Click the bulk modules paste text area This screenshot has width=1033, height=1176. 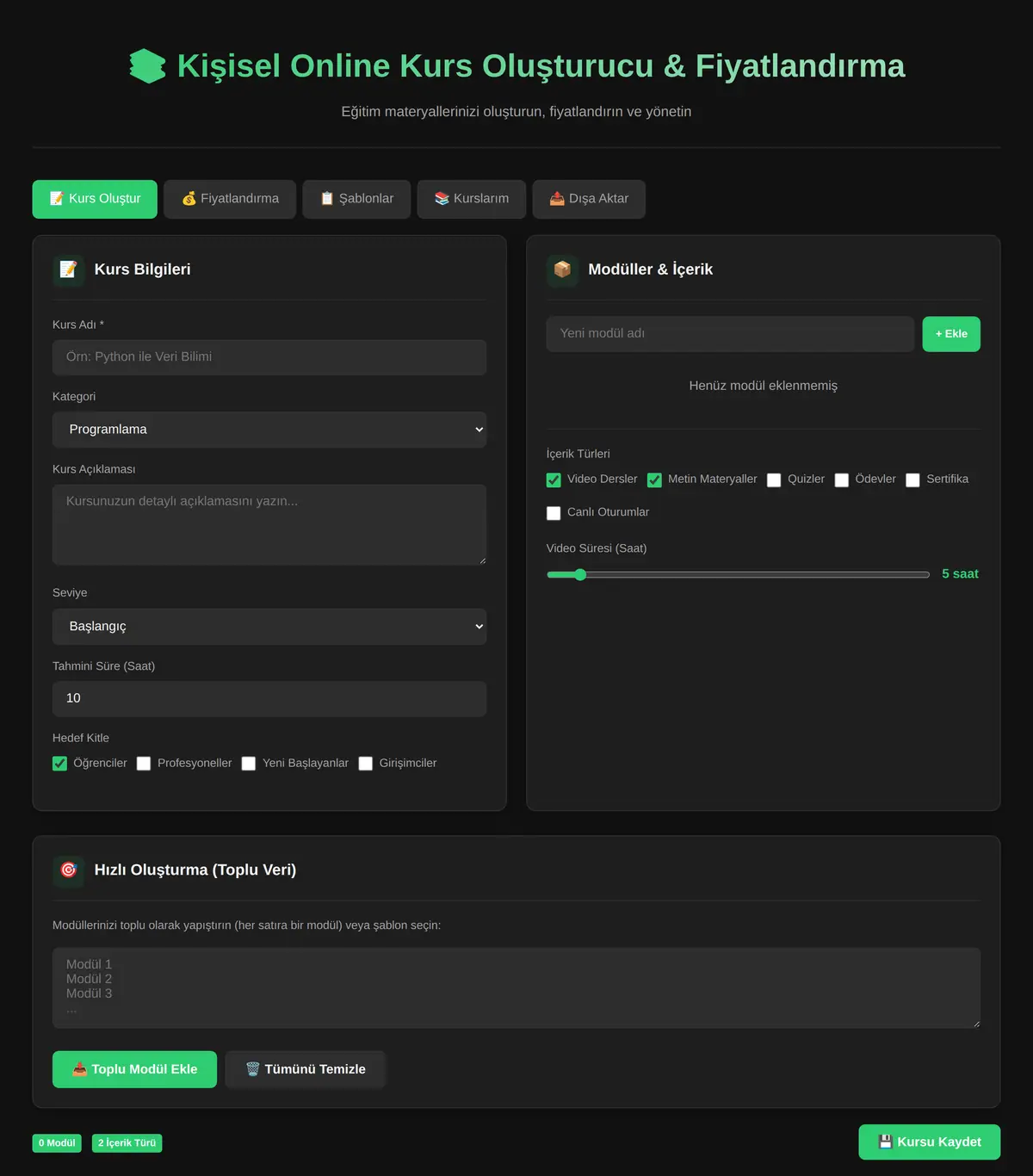click(x=516, y=988)
